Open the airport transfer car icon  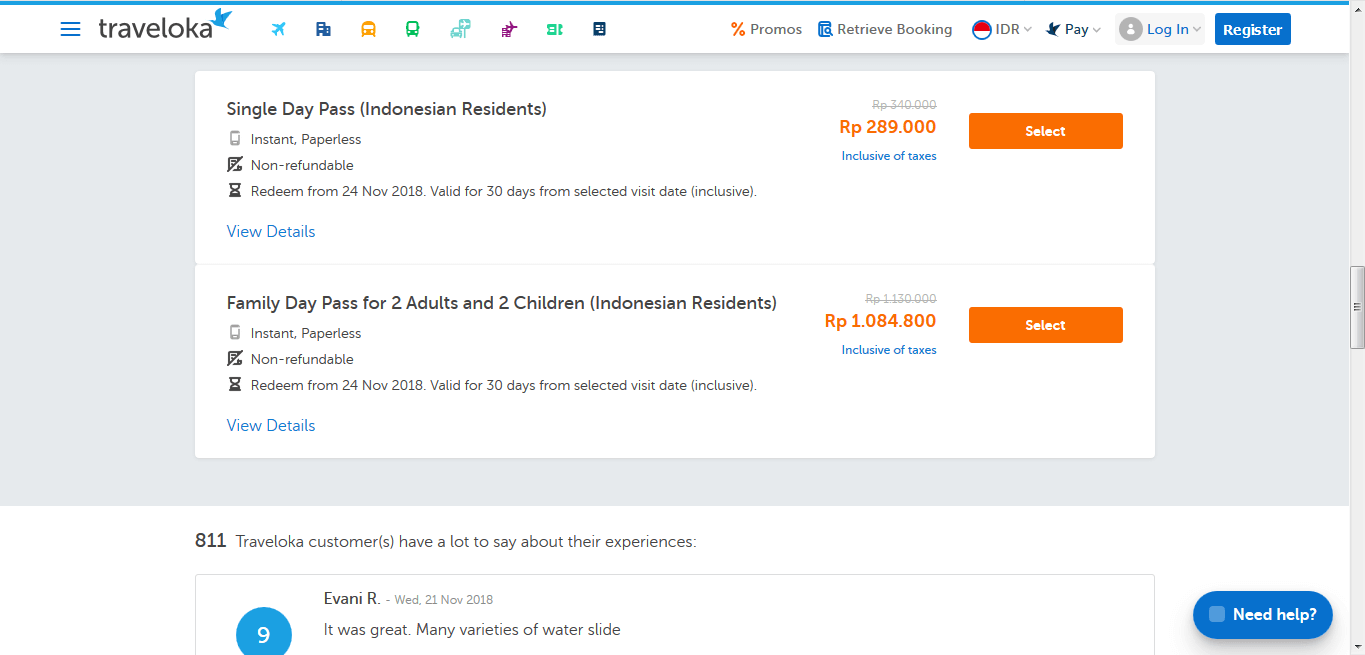click(460, 29)
